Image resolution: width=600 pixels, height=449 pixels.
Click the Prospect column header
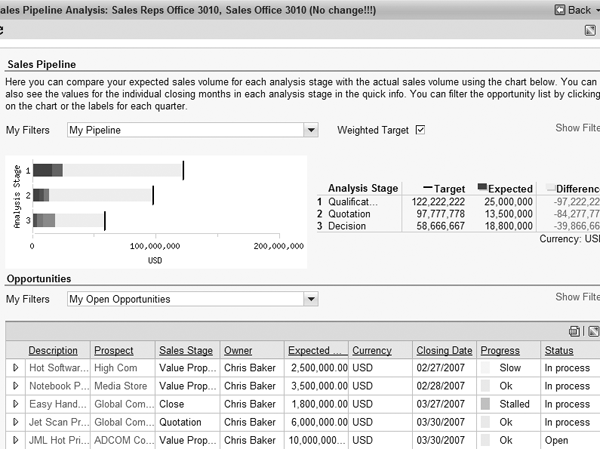113,351
